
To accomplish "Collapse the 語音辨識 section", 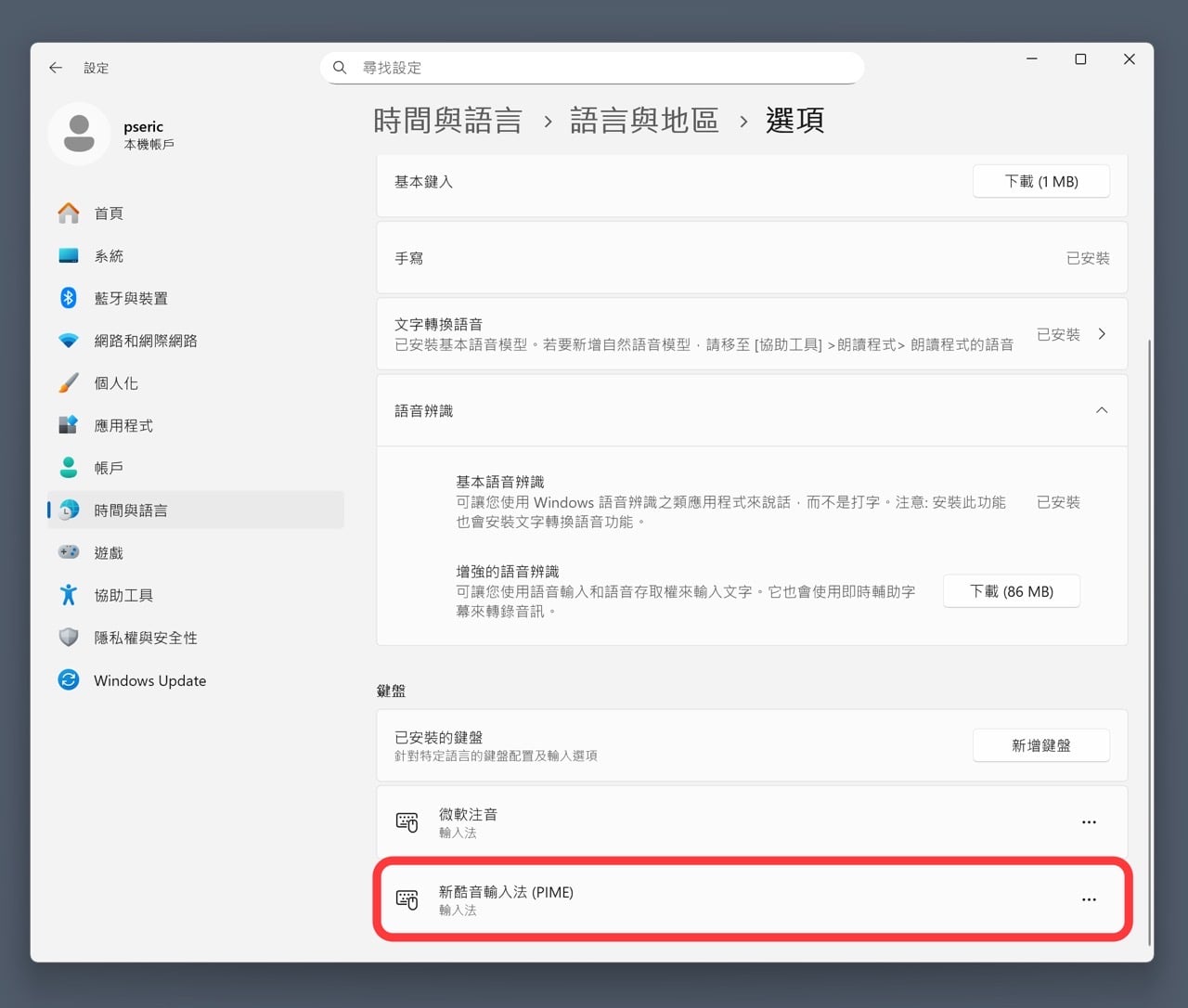I will click(1102, 410).
